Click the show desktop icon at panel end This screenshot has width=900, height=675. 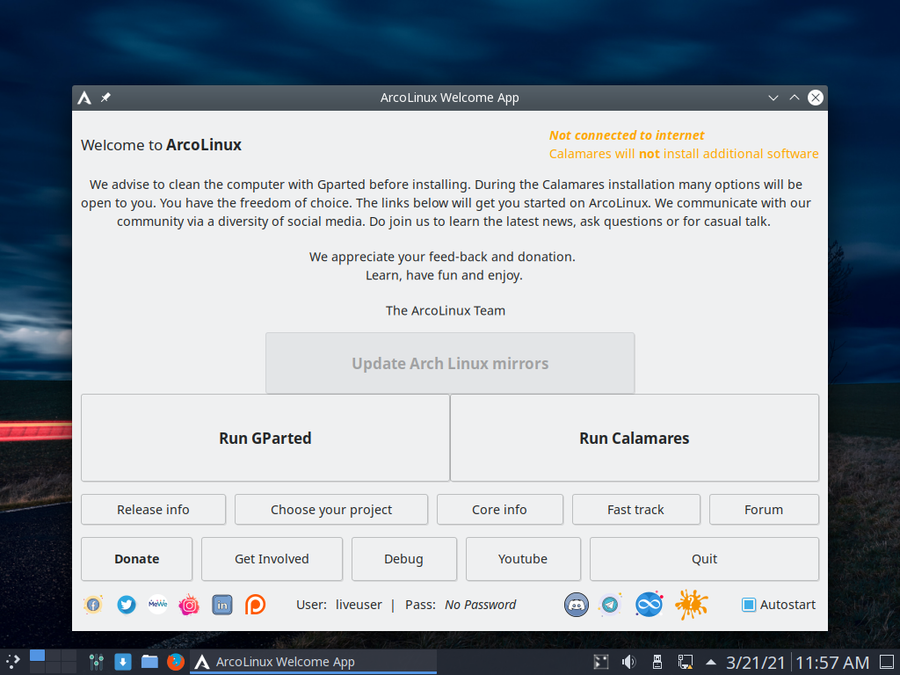pyautogui.click(x=887, y=662)
